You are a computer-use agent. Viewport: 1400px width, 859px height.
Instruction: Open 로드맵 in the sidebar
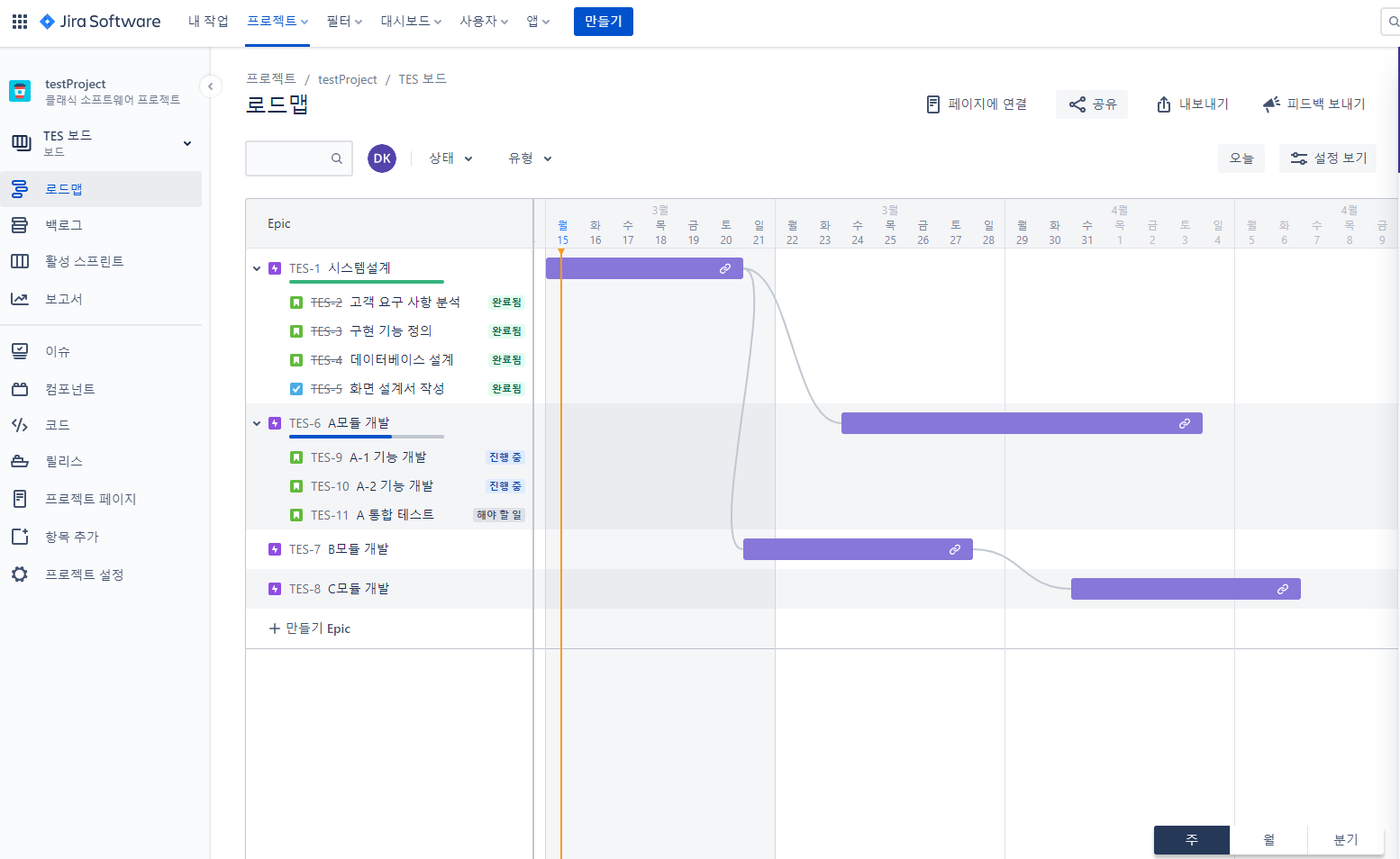[101, 189]
